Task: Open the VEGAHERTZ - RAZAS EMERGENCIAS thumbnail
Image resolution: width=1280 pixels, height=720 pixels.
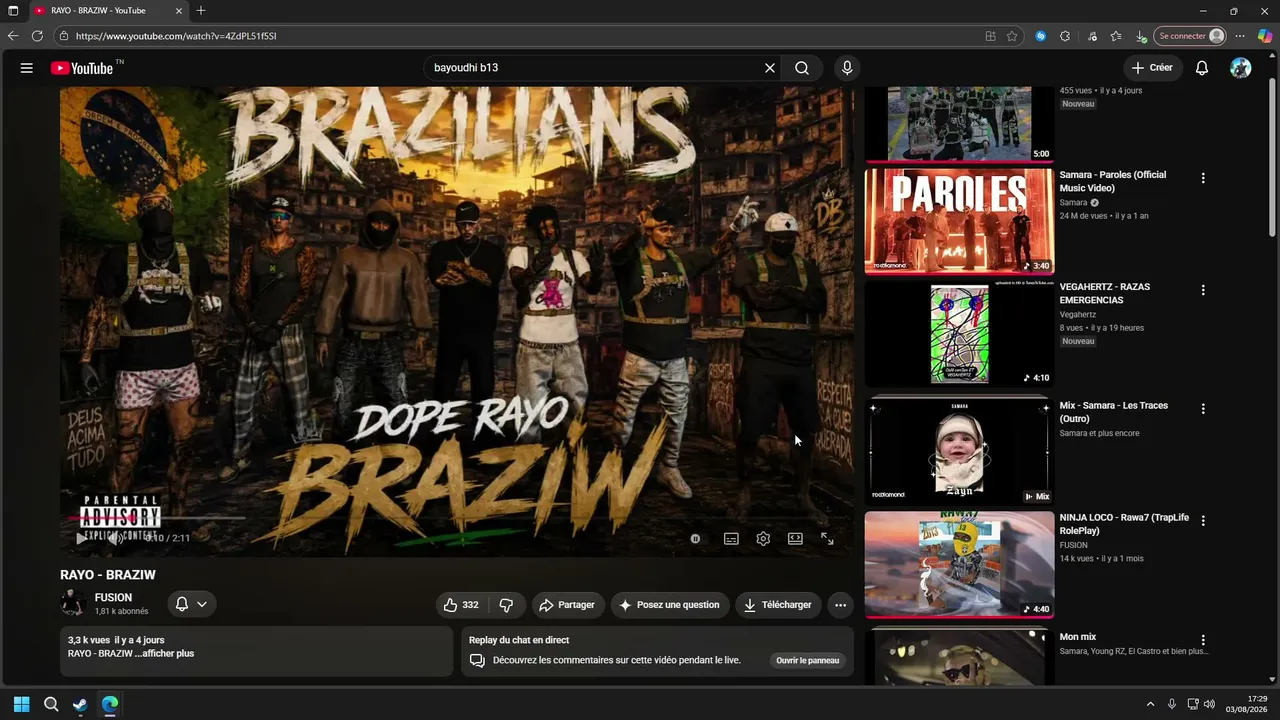Action: [x=959, y=334]
